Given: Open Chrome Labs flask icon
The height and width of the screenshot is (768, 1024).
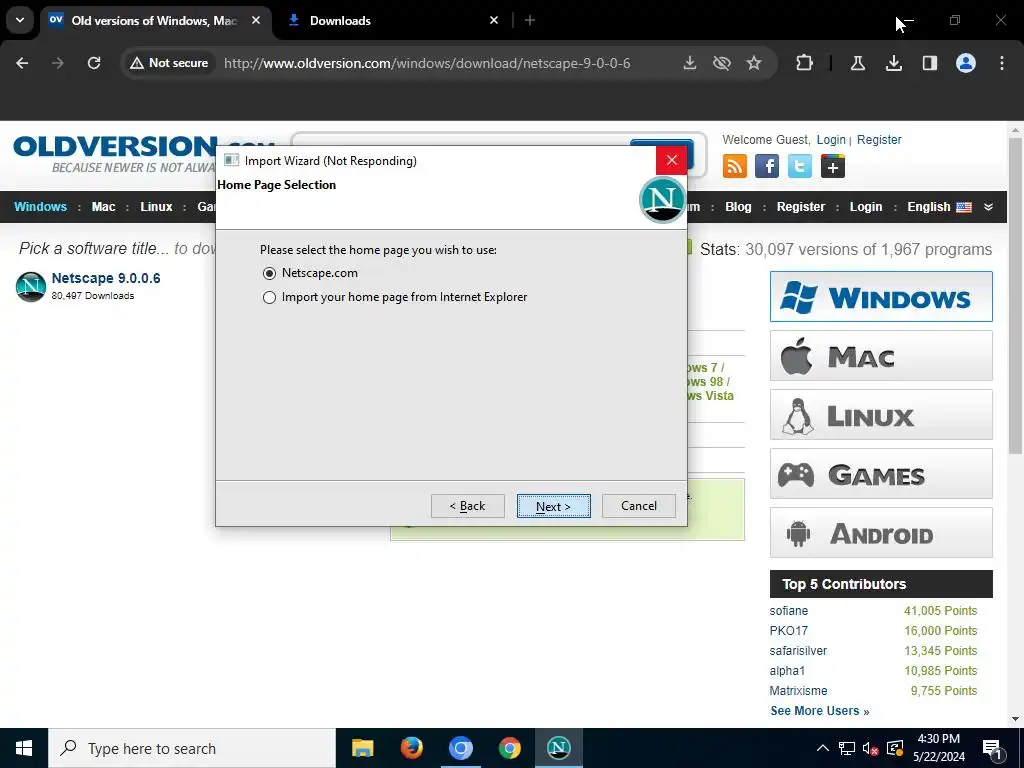Looking at the screenshot, I should coord(857,63).
